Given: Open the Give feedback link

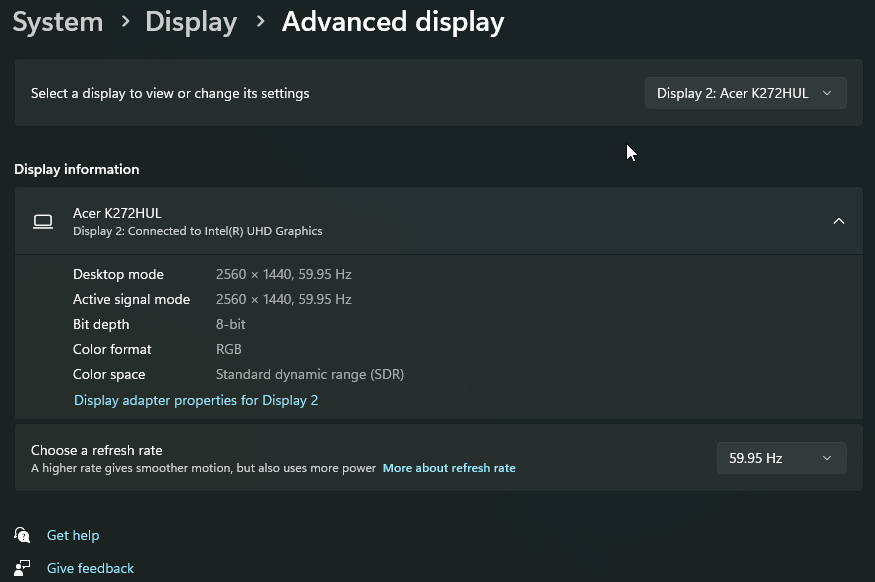Looking at the screenshot, I should coord(90,568).
